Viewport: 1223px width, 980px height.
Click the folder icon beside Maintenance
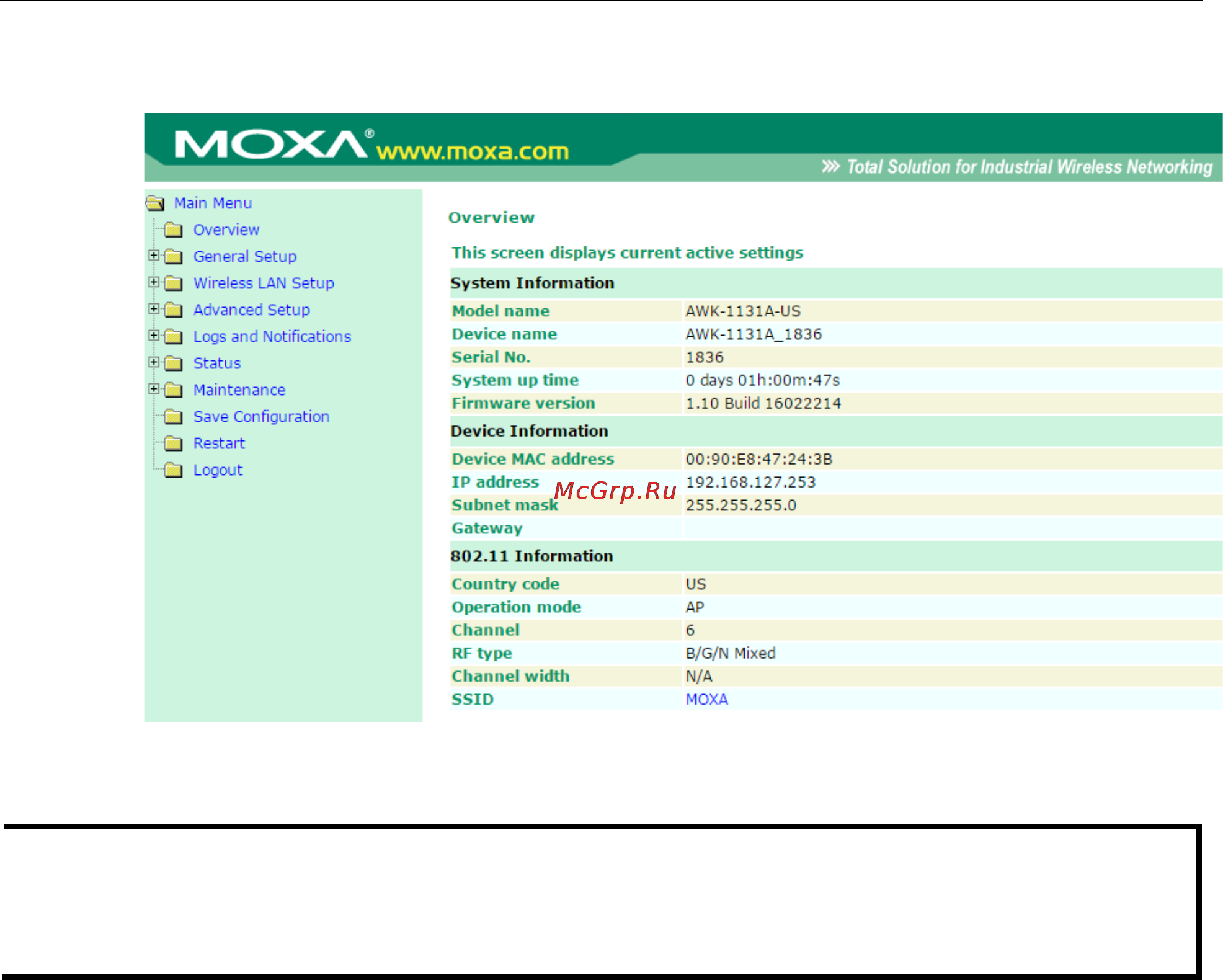(x=174, y=390)
